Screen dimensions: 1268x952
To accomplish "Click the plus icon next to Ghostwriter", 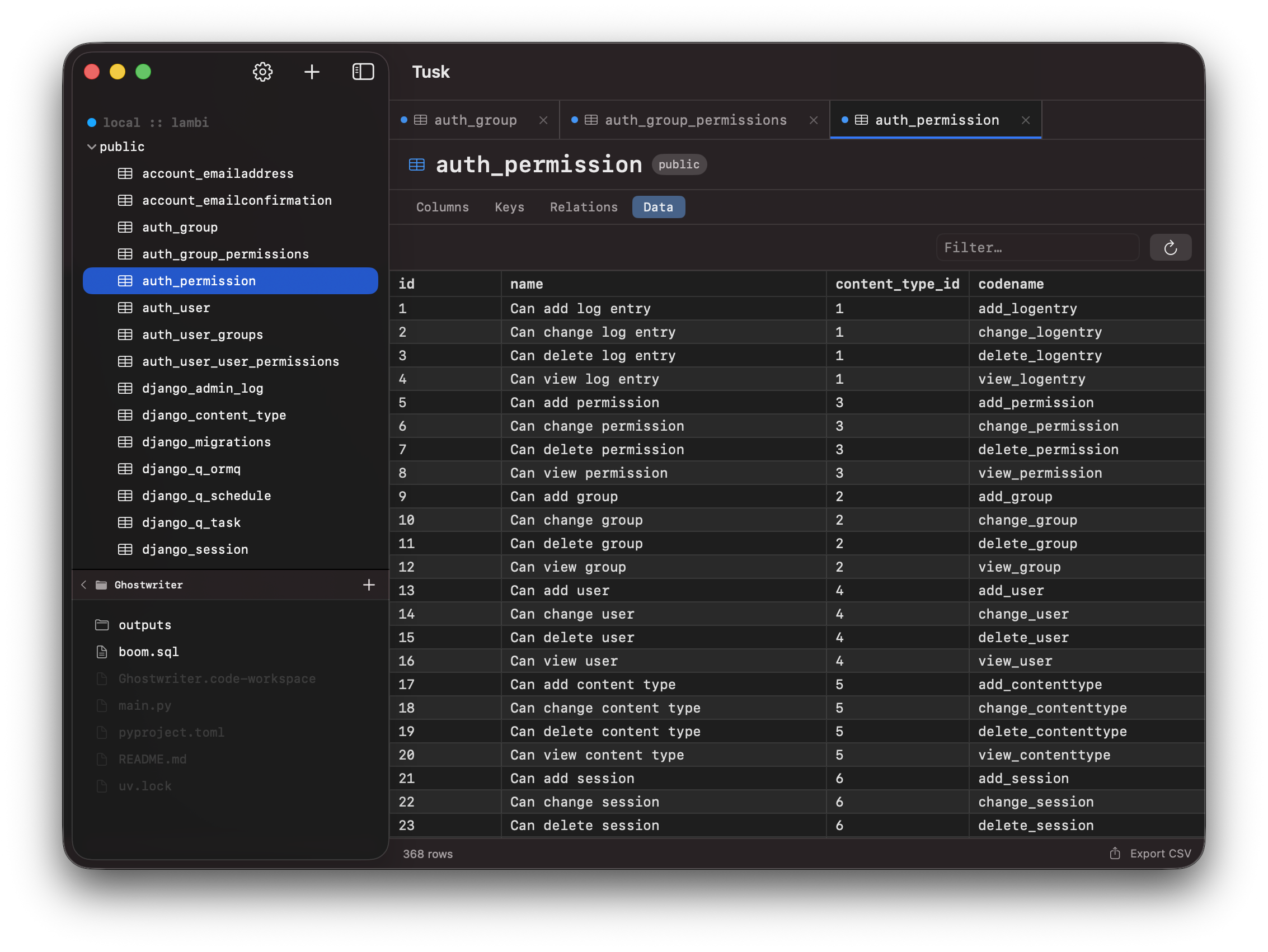I will (370, 585).
